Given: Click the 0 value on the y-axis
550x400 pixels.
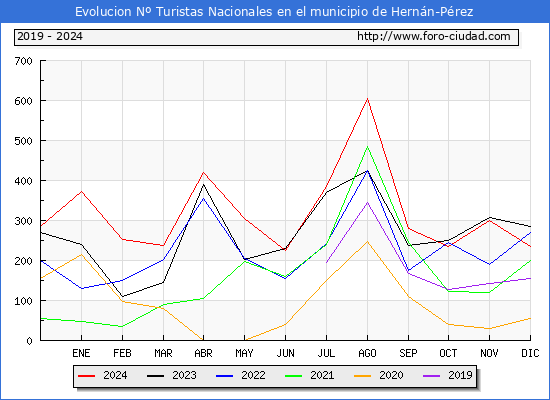Looking at the screenshot, I should tap(29, 341).
